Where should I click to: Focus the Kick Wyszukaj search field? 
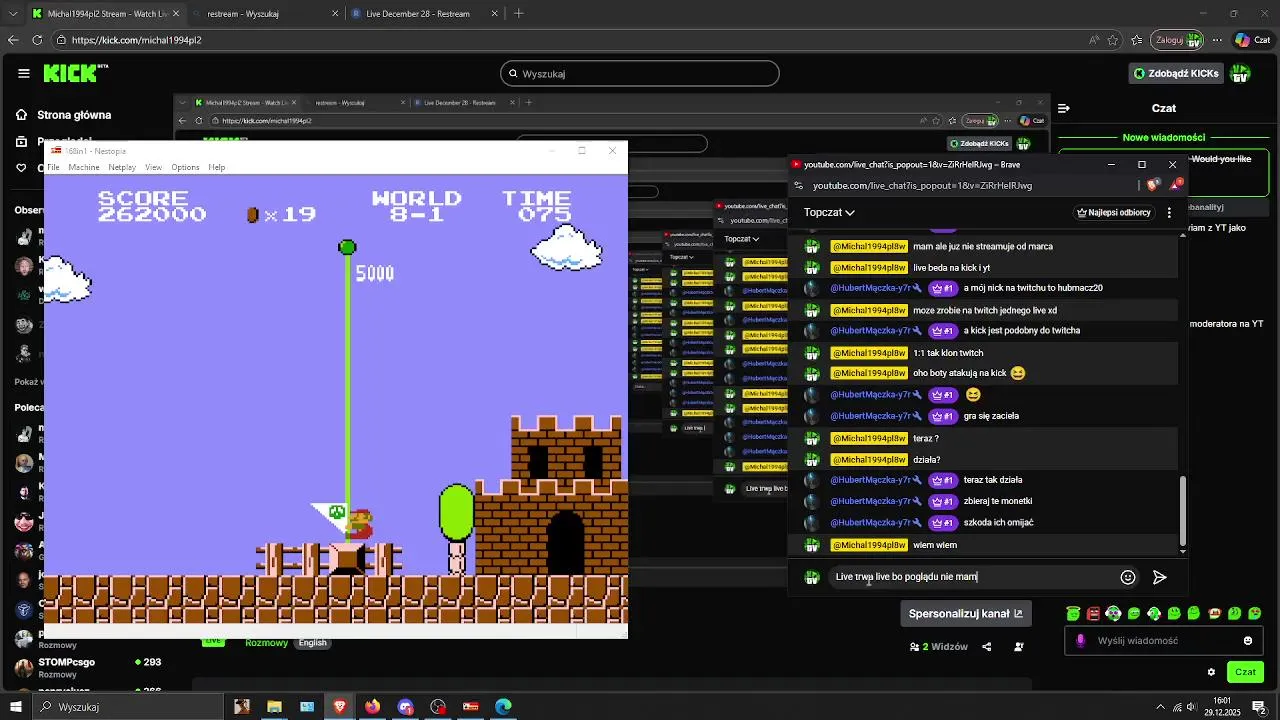pyautogui.click(x=639, y=73)
